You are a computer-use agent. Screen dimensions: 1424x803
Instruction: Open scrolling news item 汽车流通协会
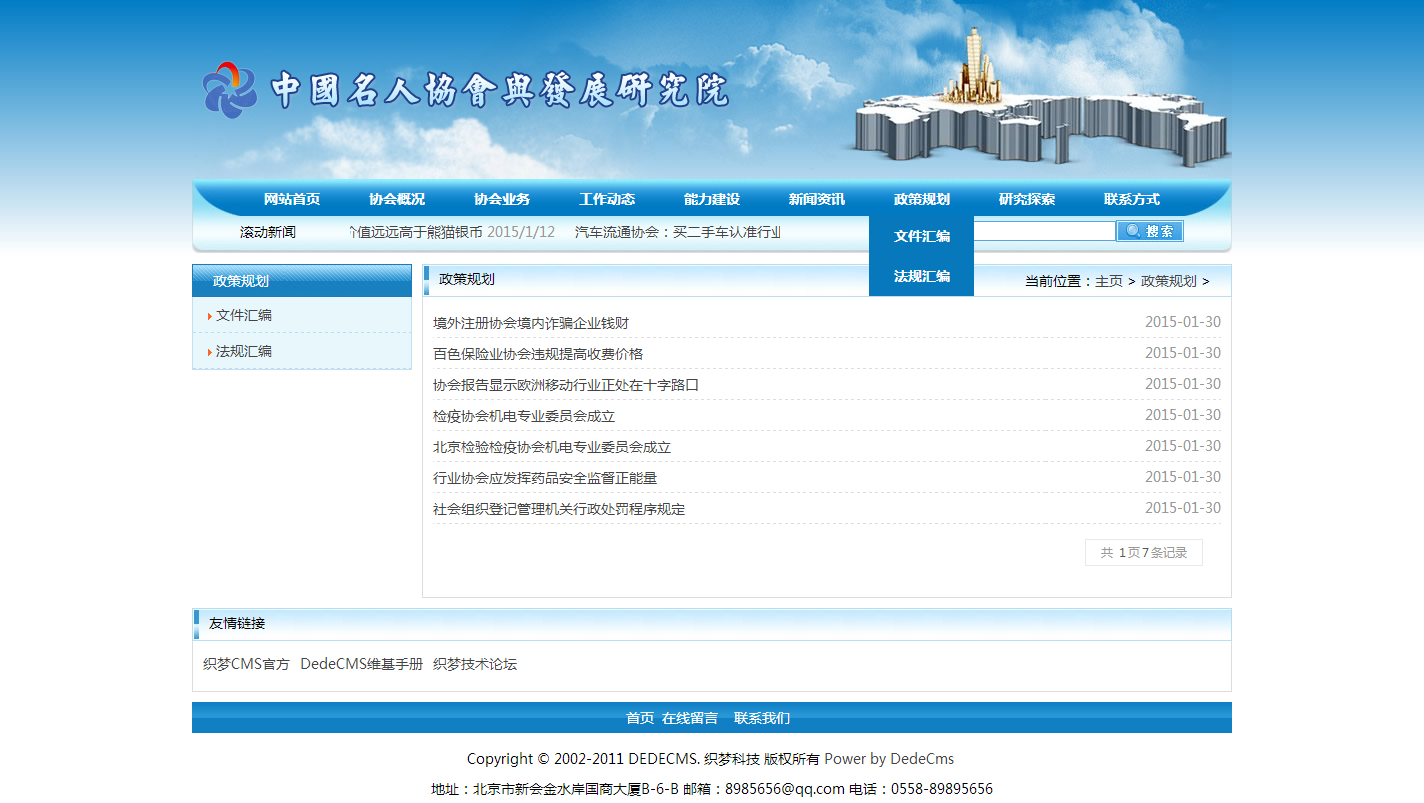(x=677, y=232)
